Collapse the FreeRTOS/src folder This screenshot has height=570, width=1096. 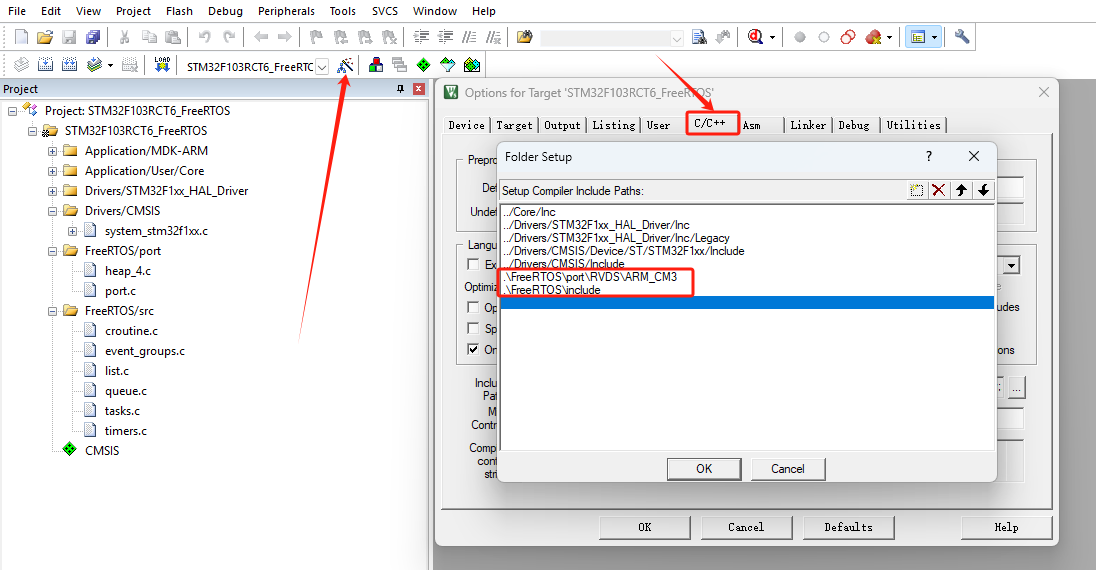point(52,311)
